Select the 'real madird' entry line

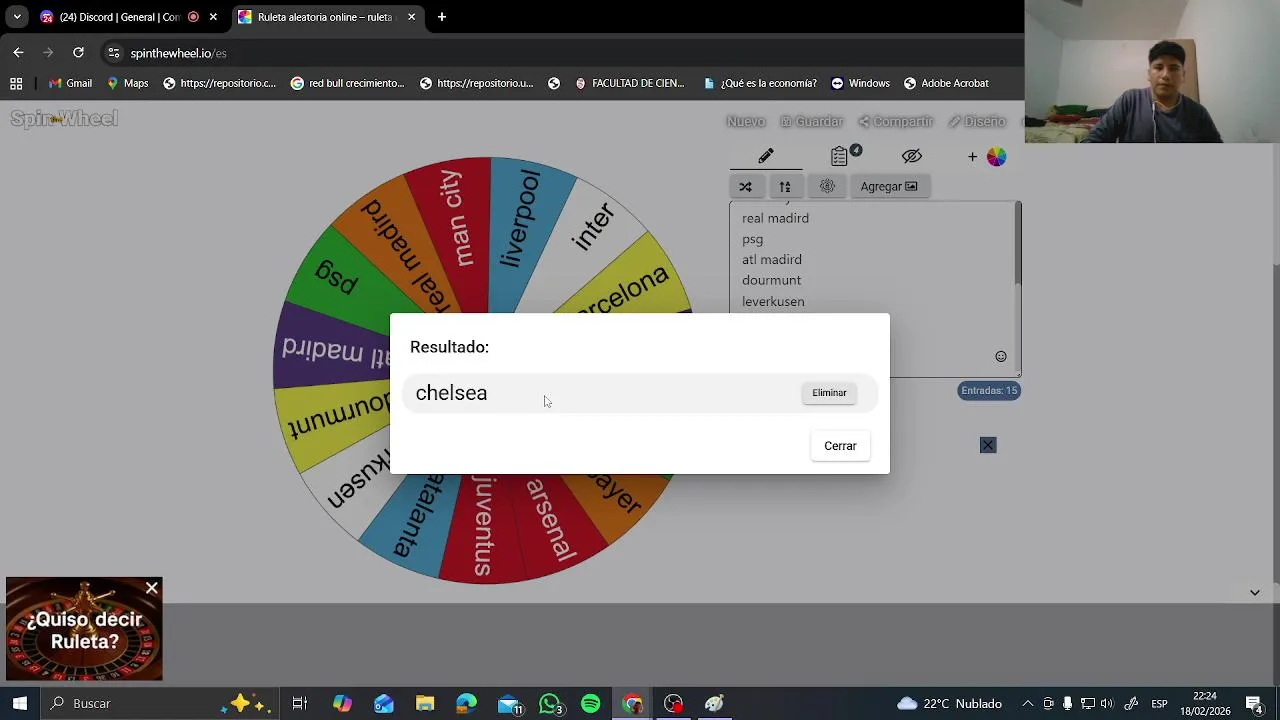click(775, 218)
